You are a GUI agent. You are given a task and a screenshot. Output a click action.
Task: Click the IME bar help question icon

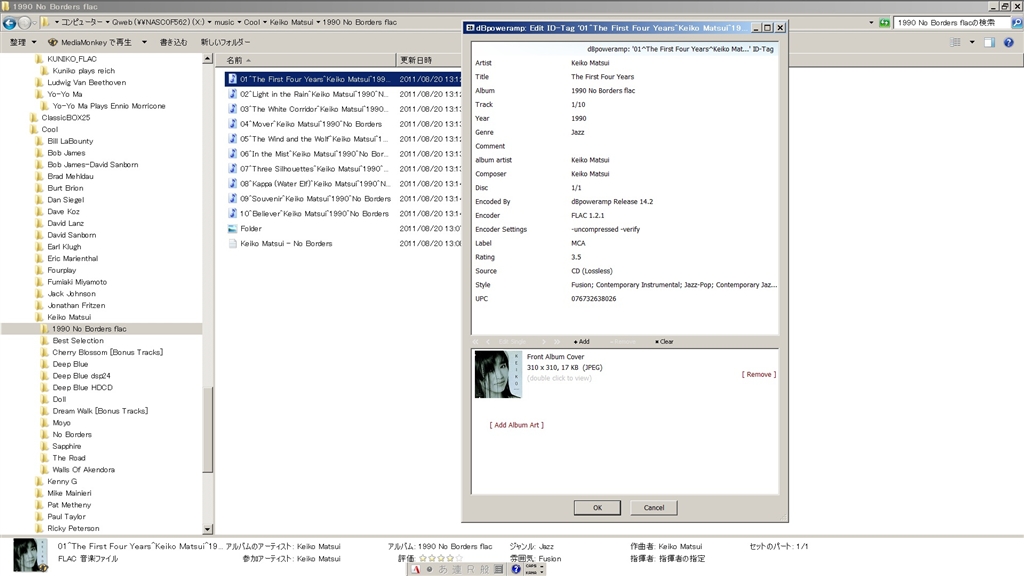pos(516,569)
